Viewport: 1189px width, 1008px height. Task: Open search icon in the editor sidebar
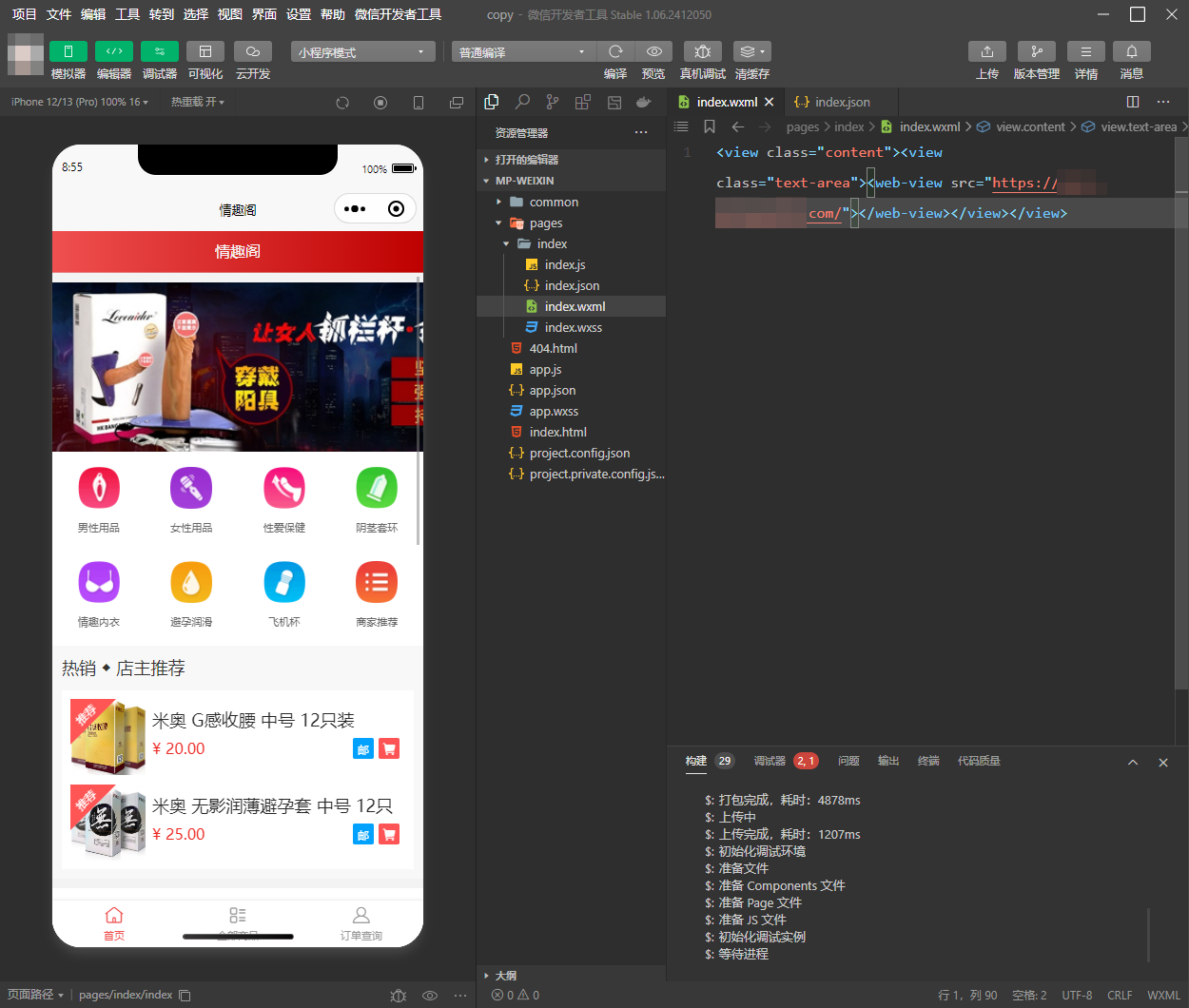(x=522, y=102)
